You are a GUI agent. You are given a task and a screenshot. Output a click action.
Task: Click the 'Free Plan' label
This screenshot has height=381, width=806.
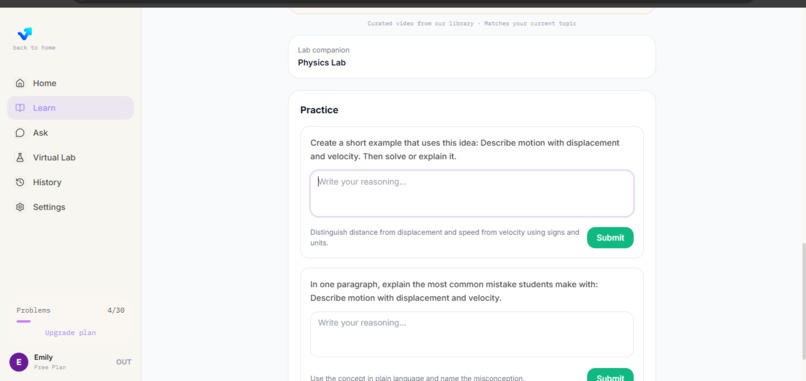[50, 368]
